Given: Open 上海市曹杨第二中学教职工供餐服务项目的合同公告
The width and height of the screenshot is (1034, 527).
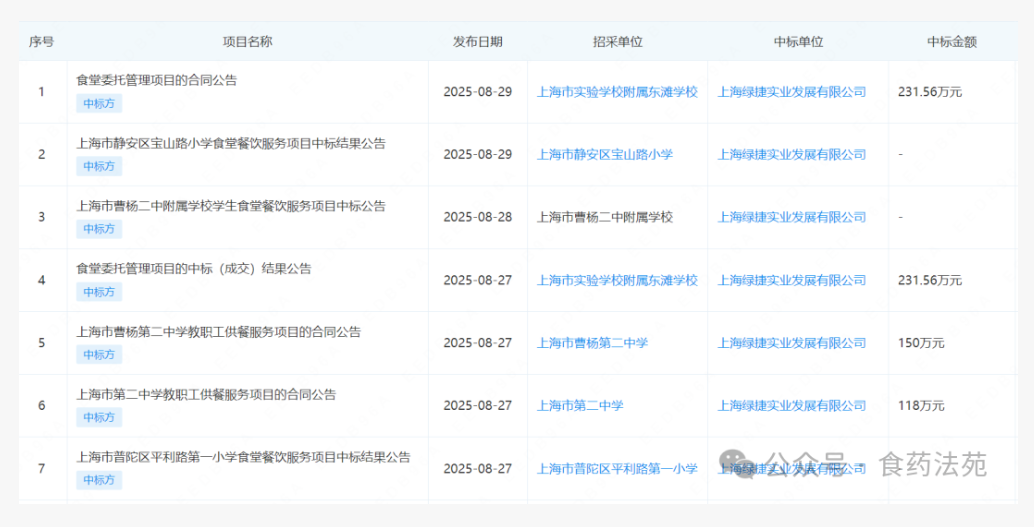Looking at the screenshot, I should (218, 332).
